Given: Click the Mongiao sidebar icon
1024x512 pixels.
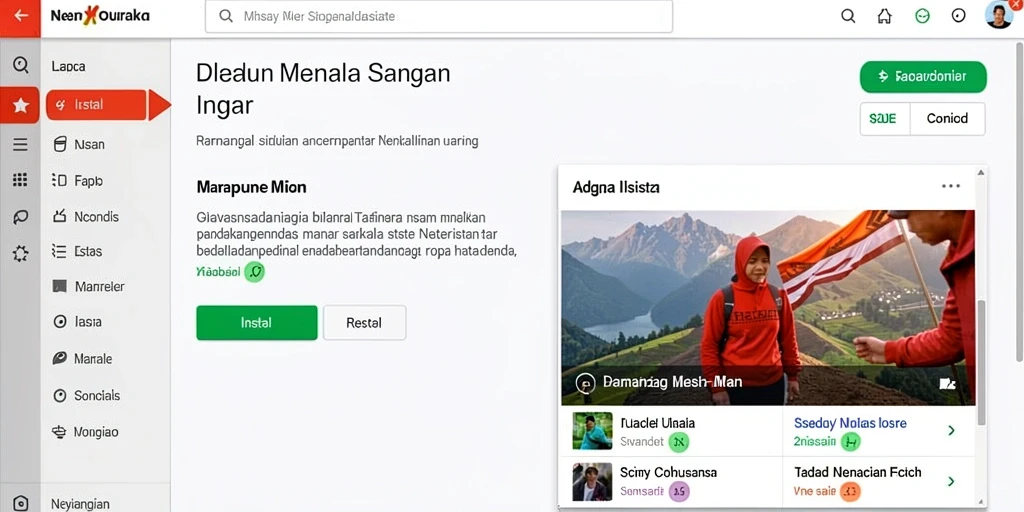Looking at the screenshot, I should (59, 432).
